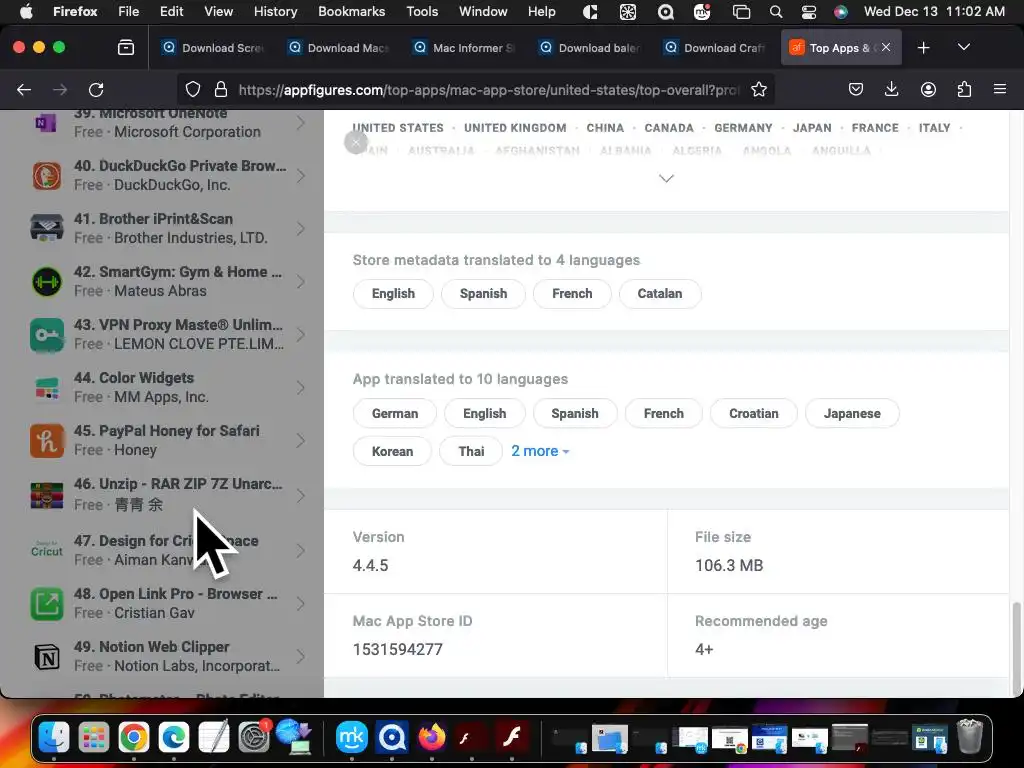Open Trash from the Dock

click(x=970, y=738)
